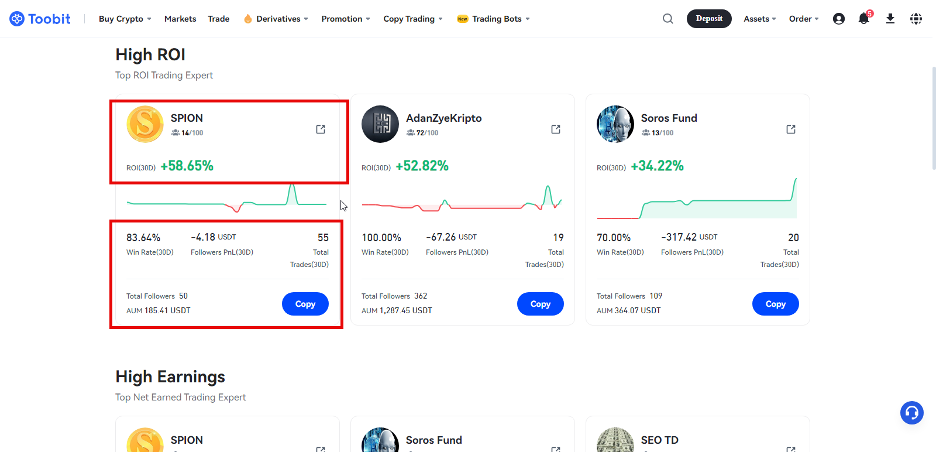The height and width of the screenshot is (452, 936).
Task: Expand the Promotion dropdown
Action: [x=346, y=19]
